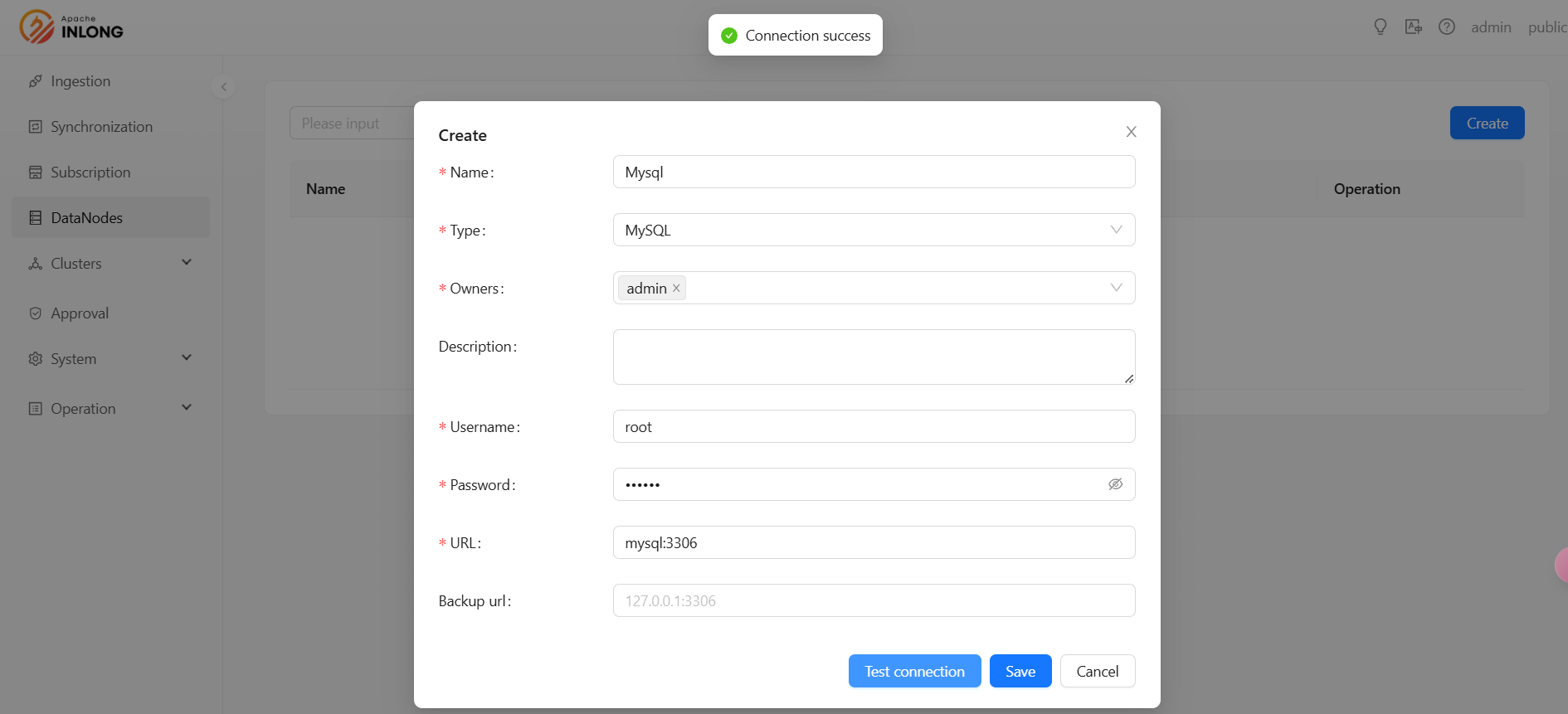Screen dimensions: 1568x714
Task: Click the Apache InLong logo
Action: point(71,27)
